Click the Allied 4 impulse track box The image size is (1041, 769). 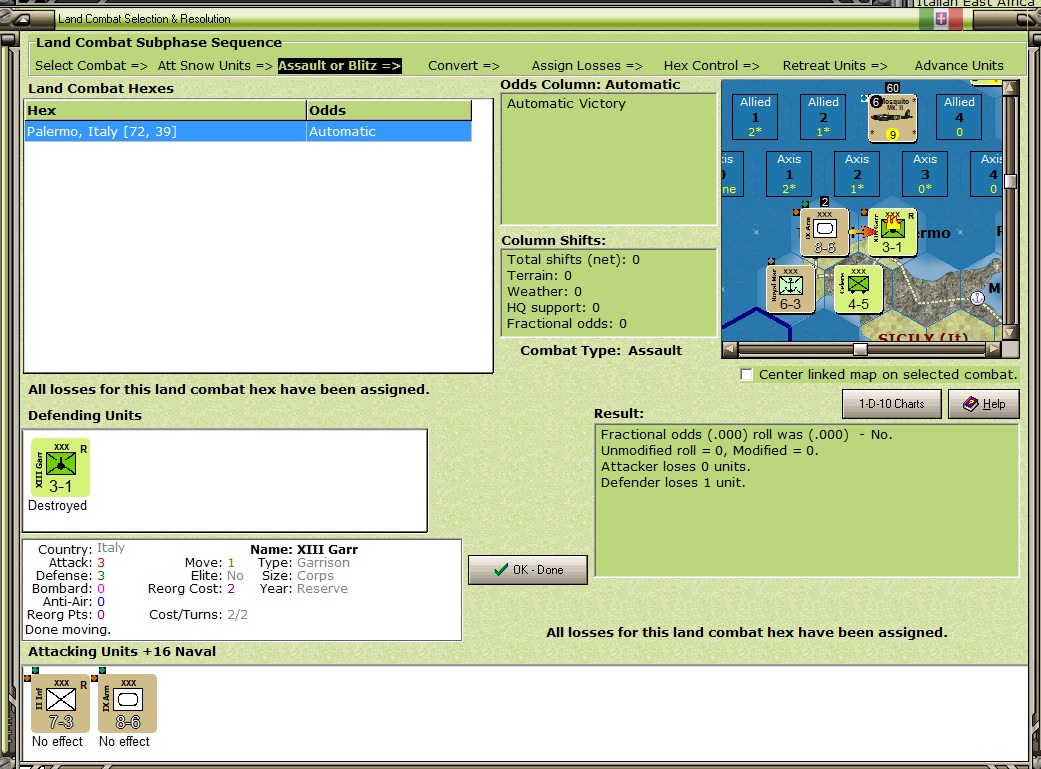click(959, 117)
